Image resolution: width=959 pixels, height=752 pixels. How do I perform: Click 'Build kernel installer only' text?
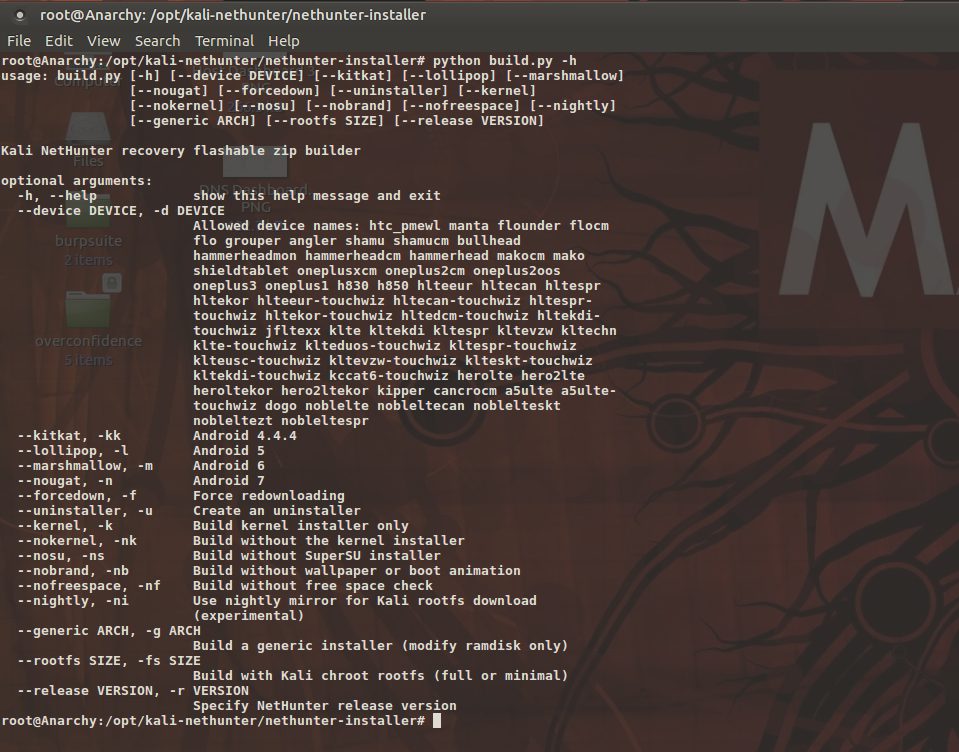(300, 525)
